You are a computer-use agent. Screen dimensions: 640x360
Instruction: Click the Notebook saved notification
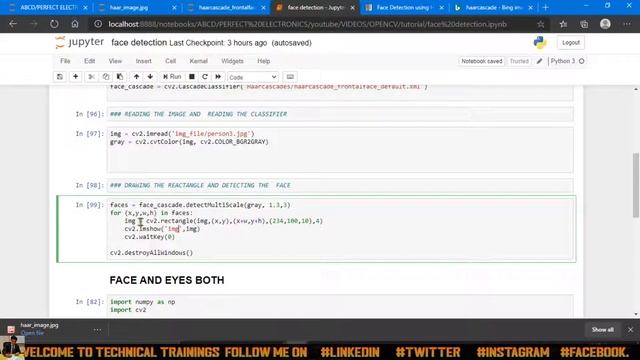pyautogui.click(x=482, y=61)
